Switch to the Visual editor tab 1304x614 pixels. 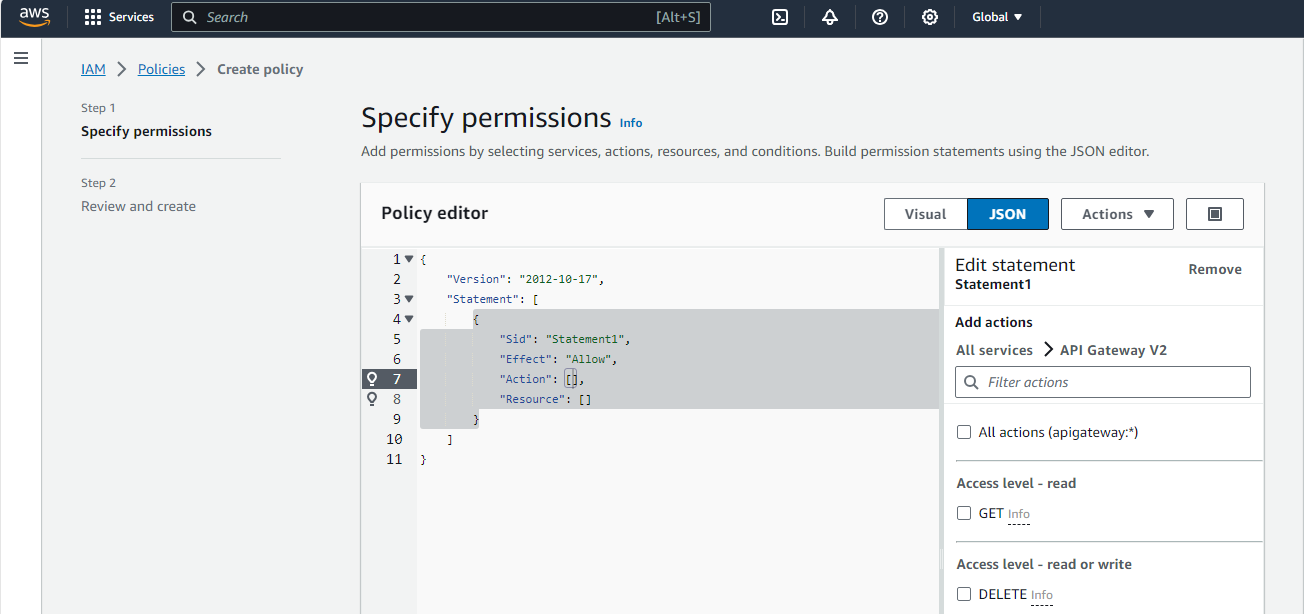(925, 214)
